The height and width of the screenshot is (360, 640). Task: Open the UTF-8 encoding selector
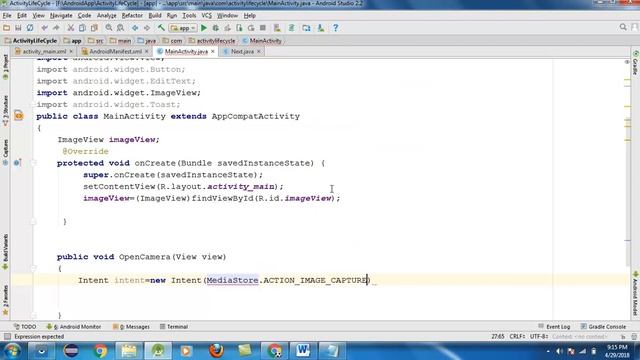tap(539, 336)
